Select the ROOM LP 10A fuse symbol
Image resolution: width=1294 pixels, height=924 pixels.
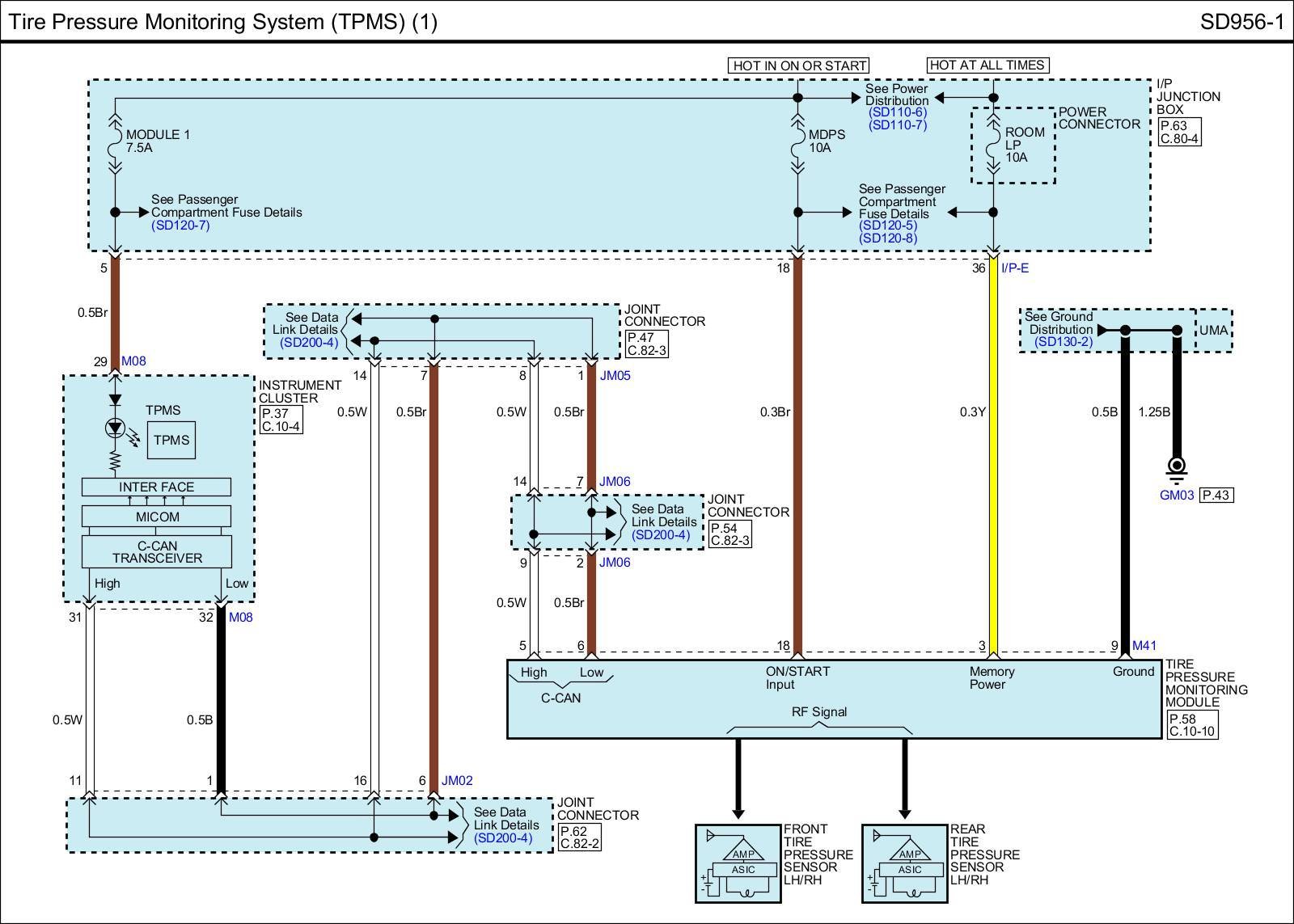pyautogui.click(x=994, y=145)
